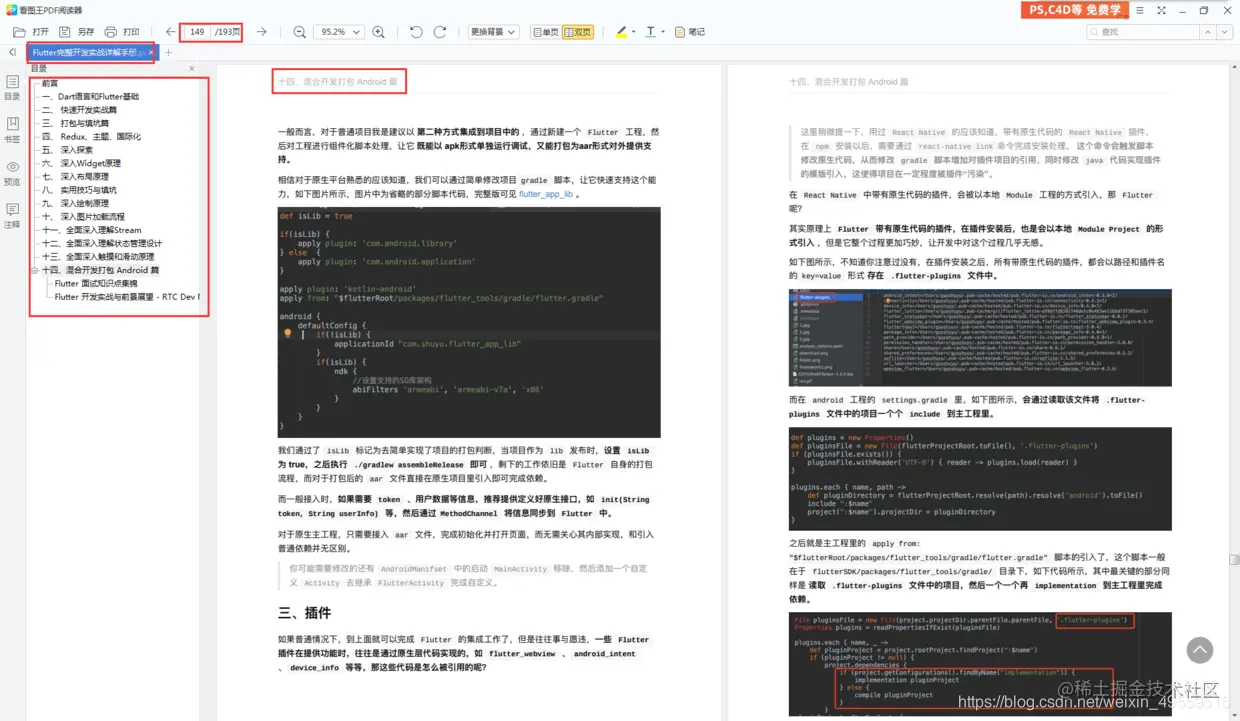Open outline entry 十一、全面深入理解Stream
This screenshot has width=1240, height=721.
[x=91, y=230]
